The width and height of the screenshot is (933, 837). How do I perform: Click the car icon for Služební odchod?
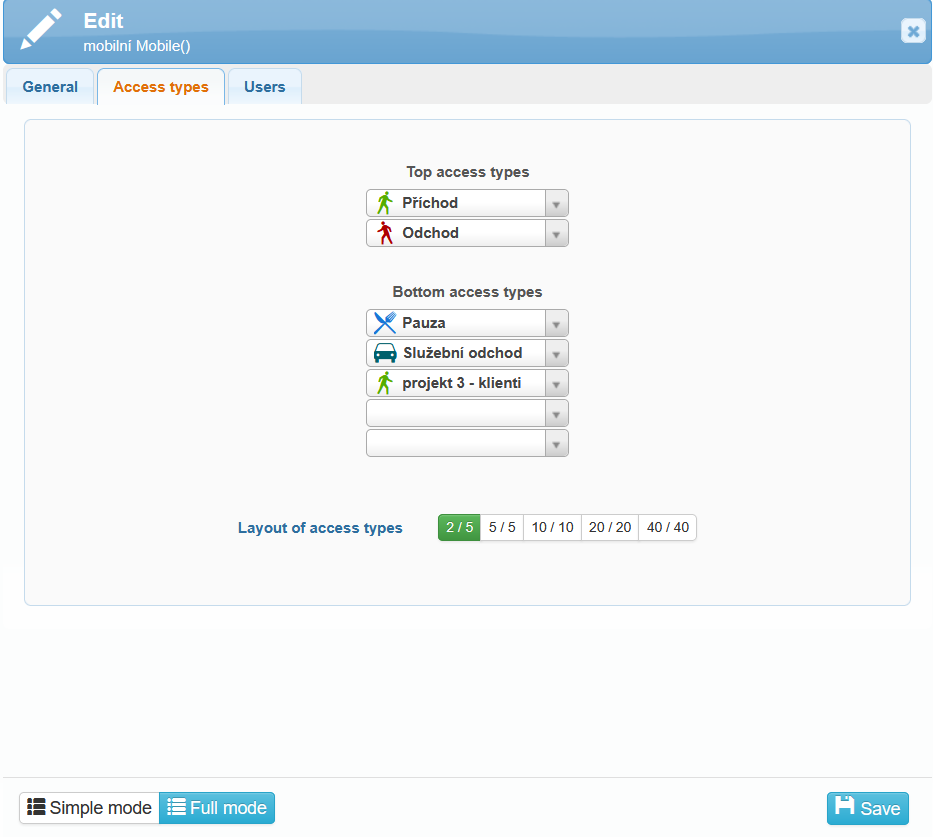click(x=384, y=353)
